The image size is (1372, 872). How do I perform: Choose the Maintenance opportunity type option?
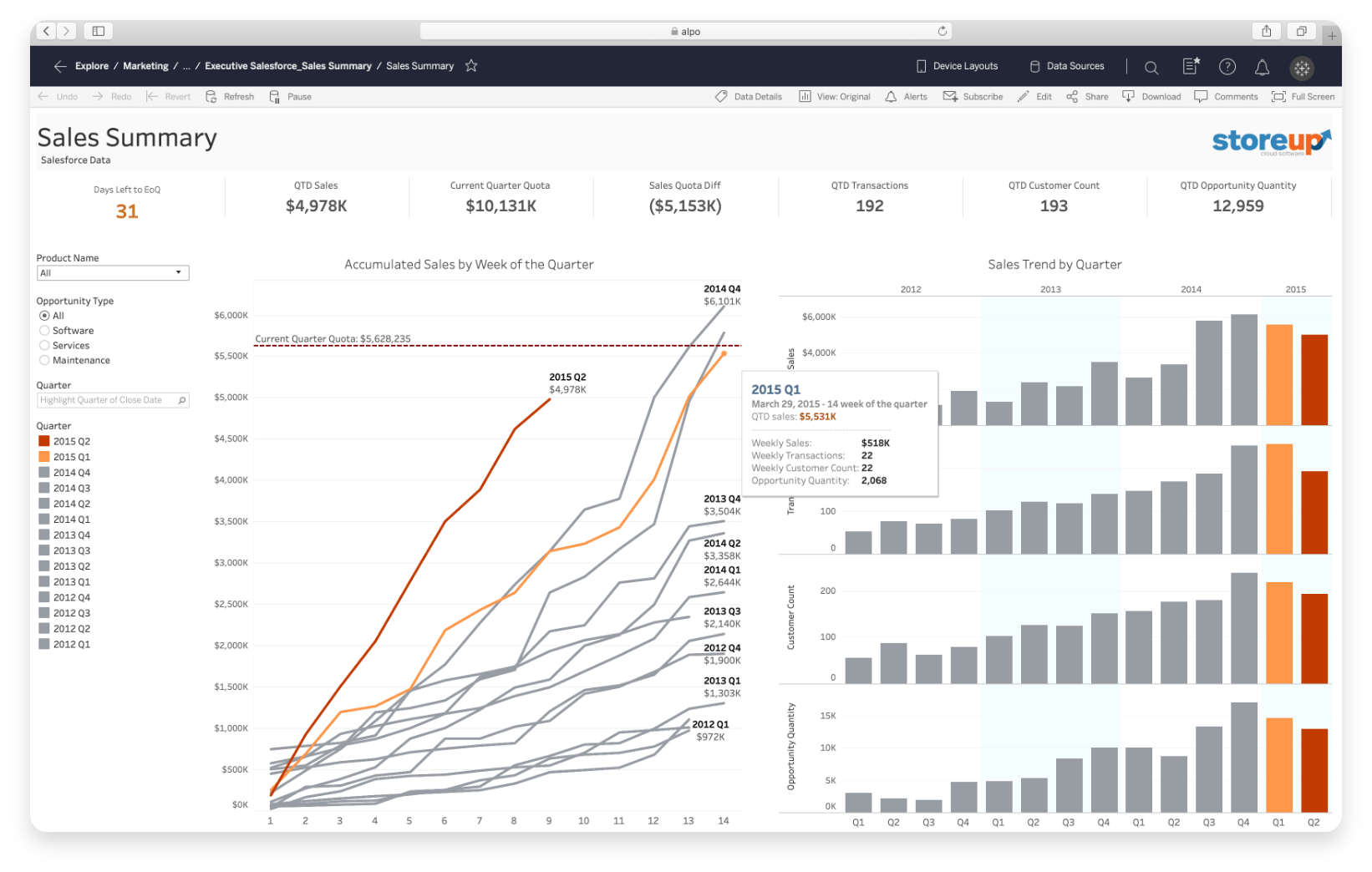pos(45,361)
